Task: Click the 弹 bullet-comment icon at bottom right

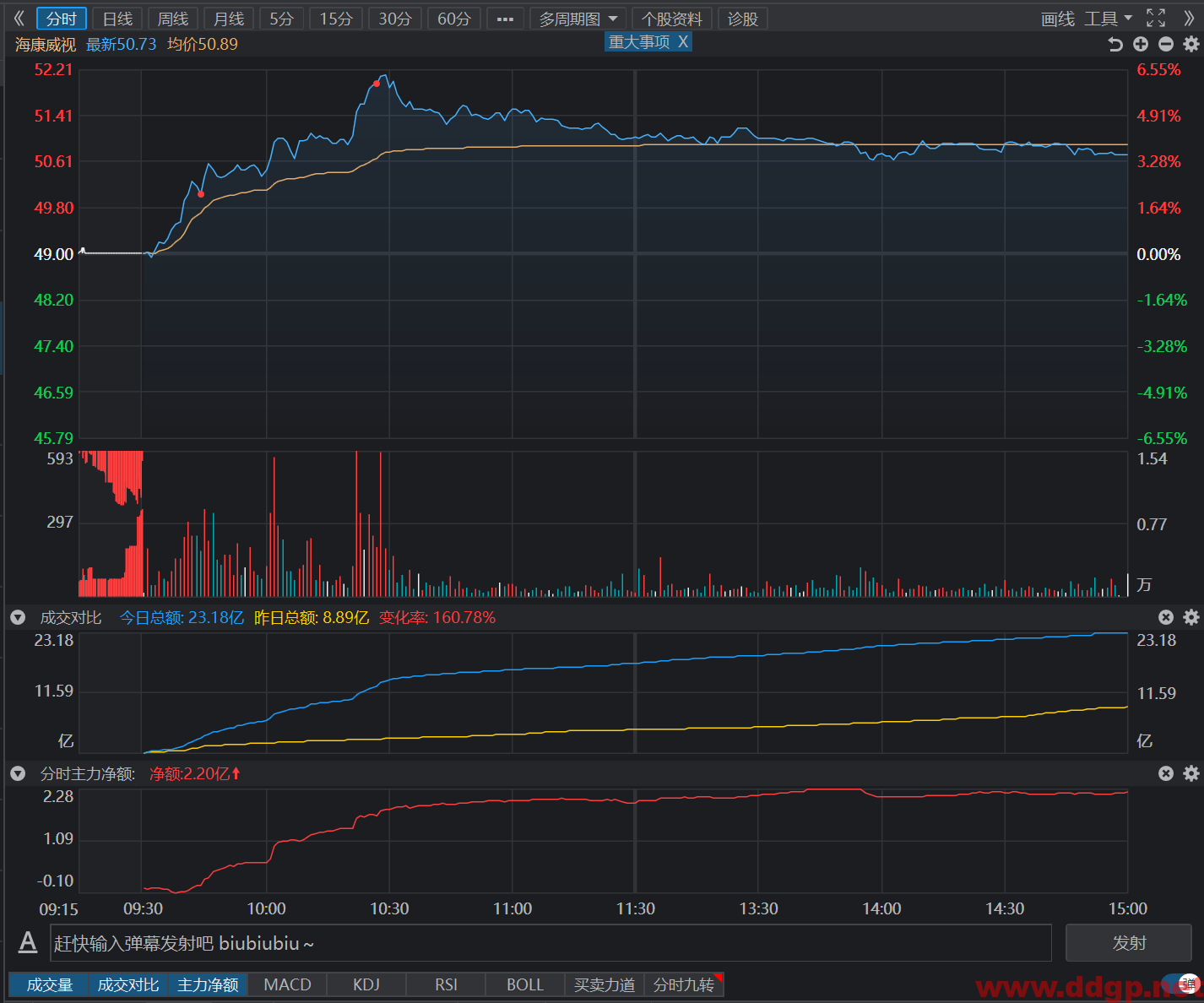Action: coord(1188,984)
